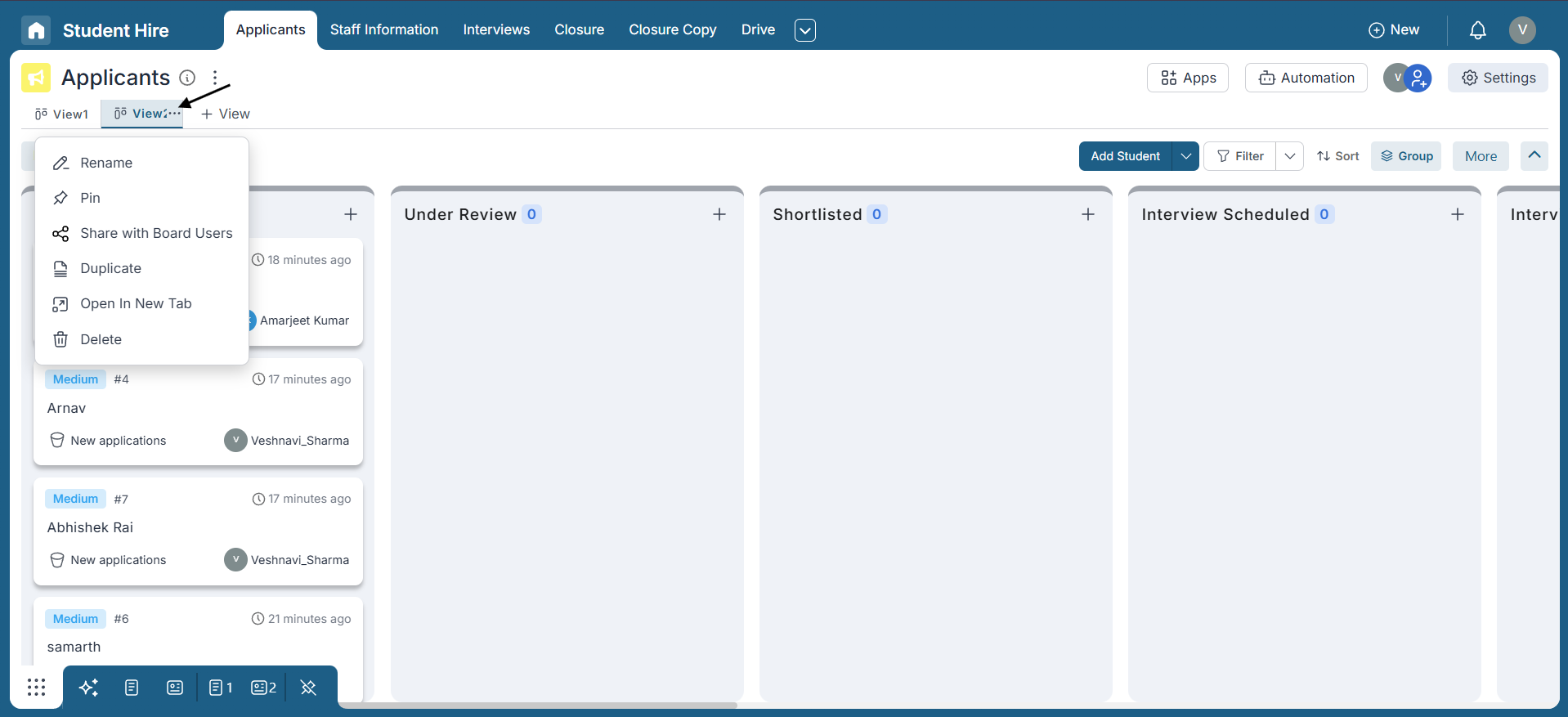Screen dimensions: 1568x717
Task: Open the Abhishek Rai applicant card
Action: pos(198,531)
